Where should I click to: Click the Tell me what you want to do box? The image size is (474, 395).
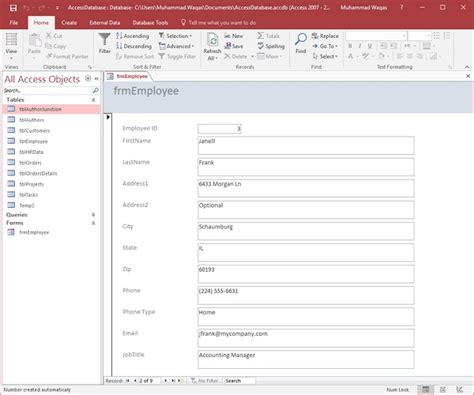218,23
